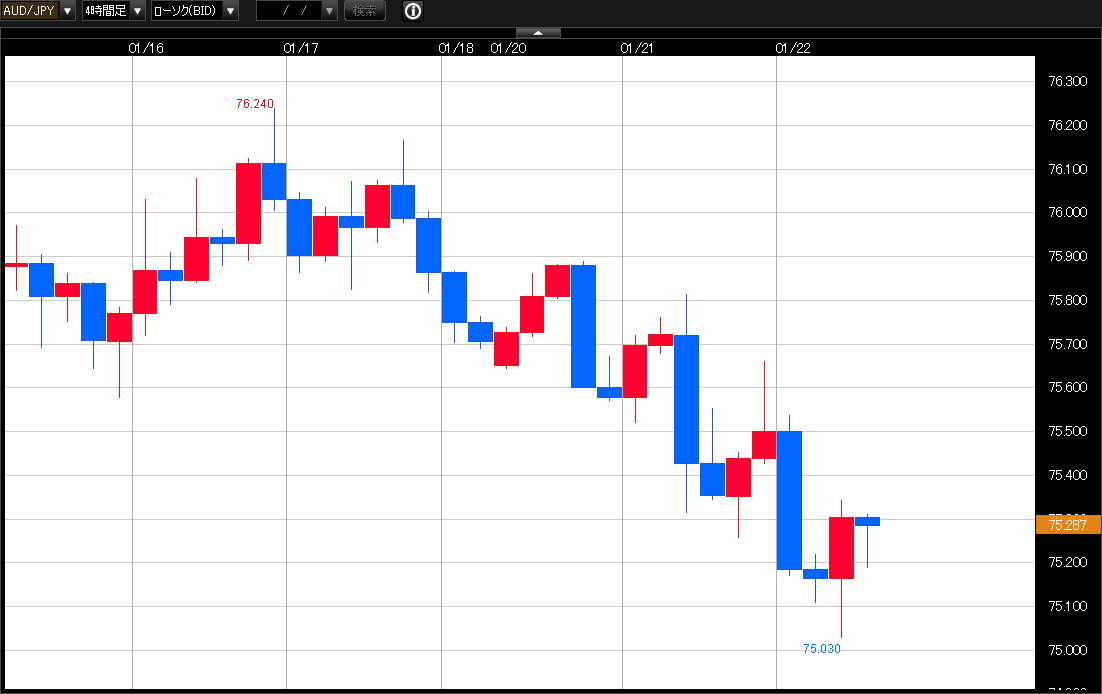Click the 75.400 price axis label

click(x=1068, y=475)
